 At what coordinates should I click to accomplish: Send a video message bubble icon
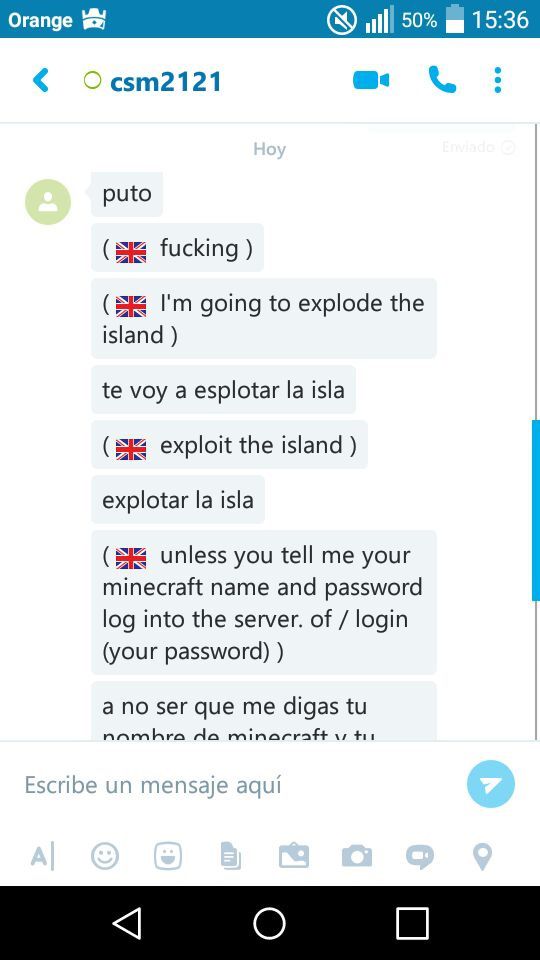tap(420, 857)
